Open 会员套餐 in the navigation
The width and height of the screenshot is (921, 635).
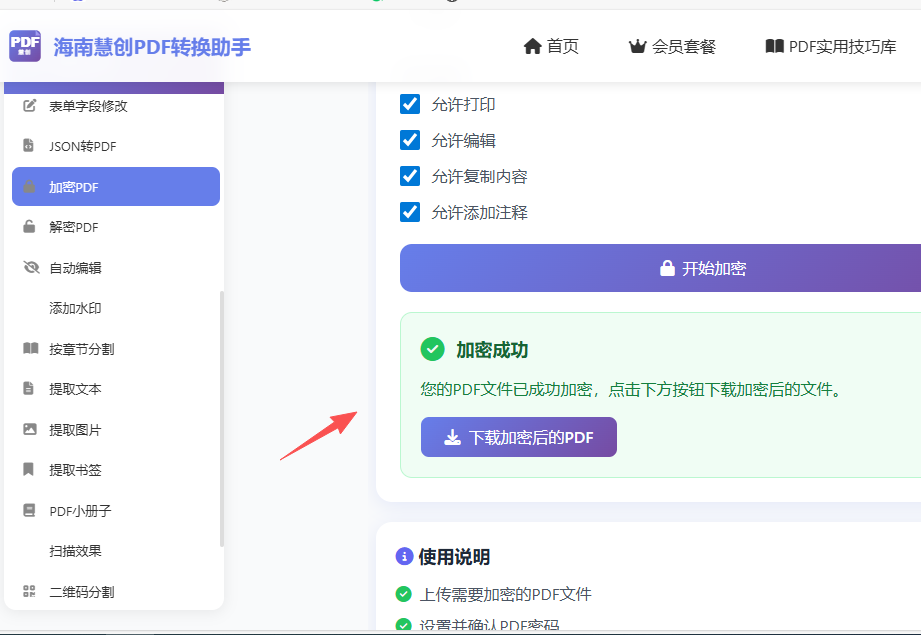click(x=684, y=46)
